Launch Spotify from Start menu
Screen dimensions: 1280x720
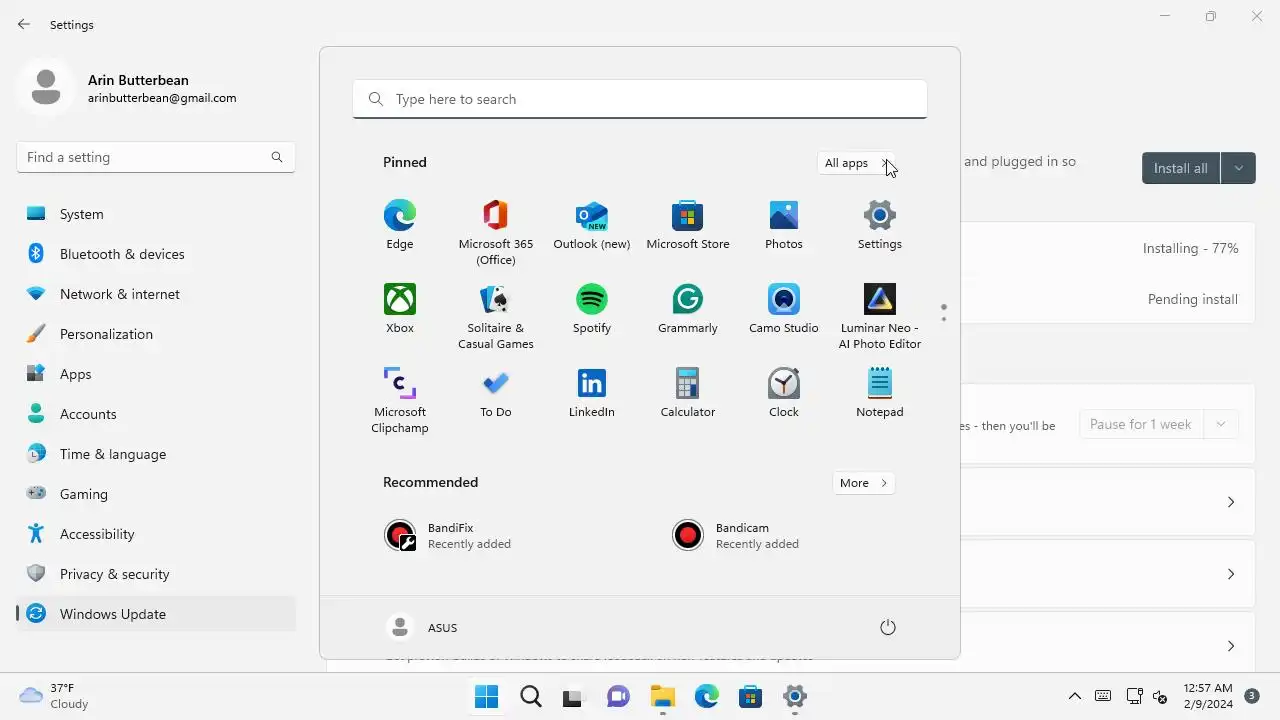click(x=592, y=309)
